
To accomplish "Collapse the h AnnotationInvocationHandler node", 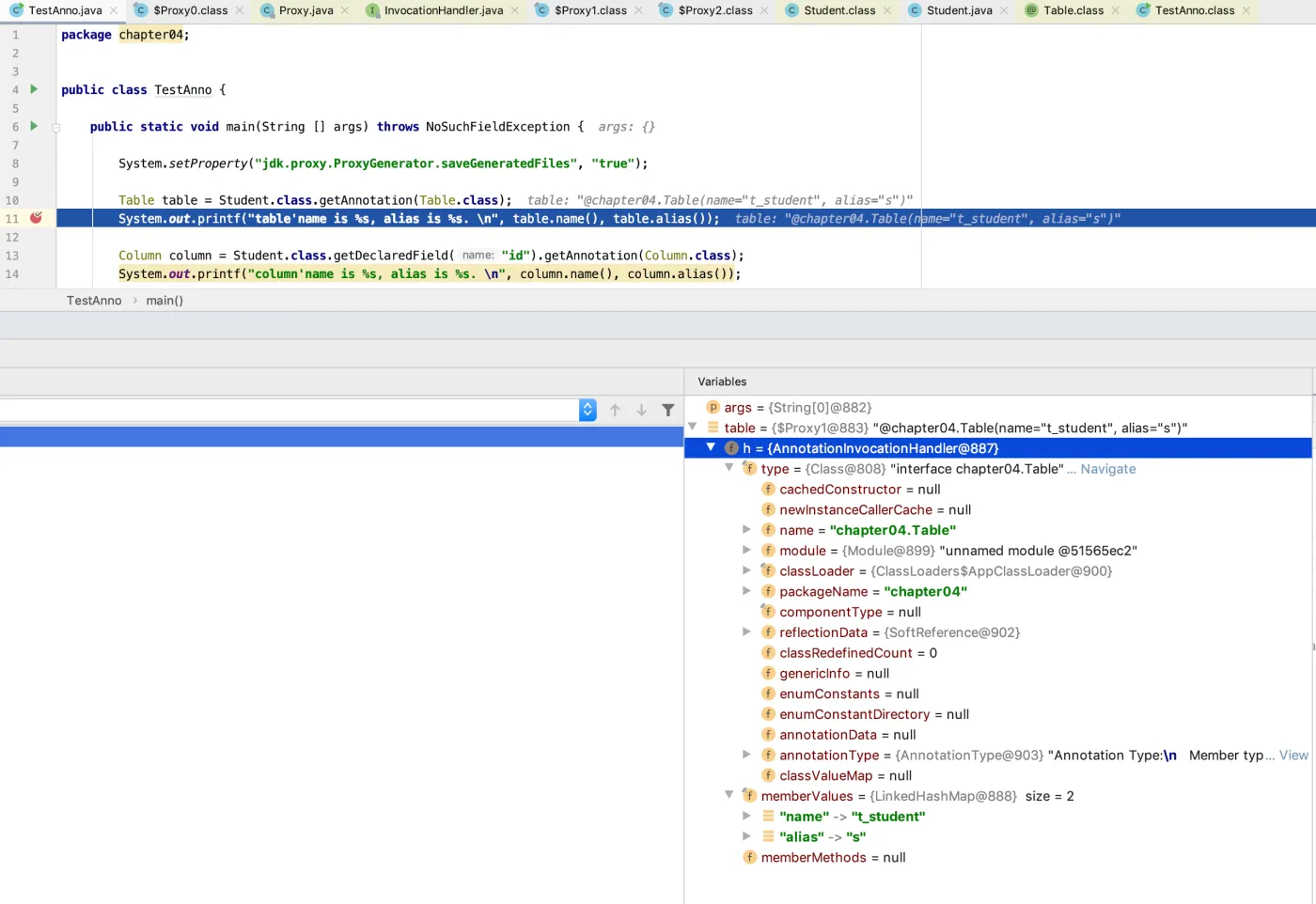I will pos(711,447).
